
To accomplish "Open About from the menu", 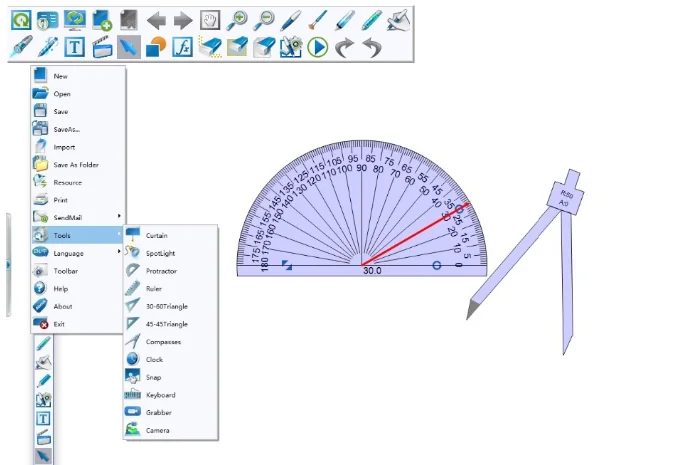I will point(78,306).
